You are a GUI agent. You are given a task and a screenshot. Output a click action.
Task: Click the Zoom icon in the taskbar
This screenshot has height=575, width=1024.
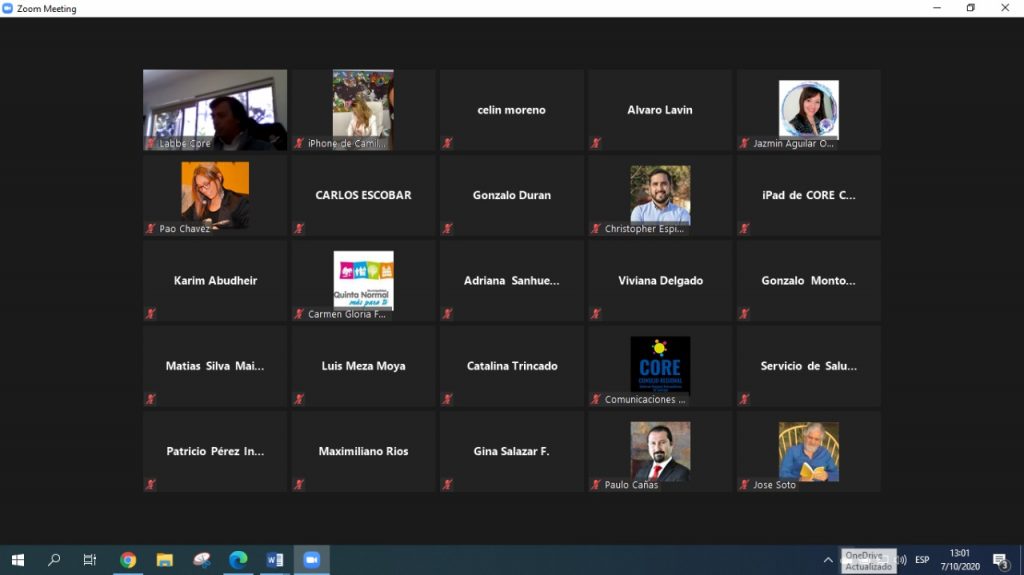[311, 560]
